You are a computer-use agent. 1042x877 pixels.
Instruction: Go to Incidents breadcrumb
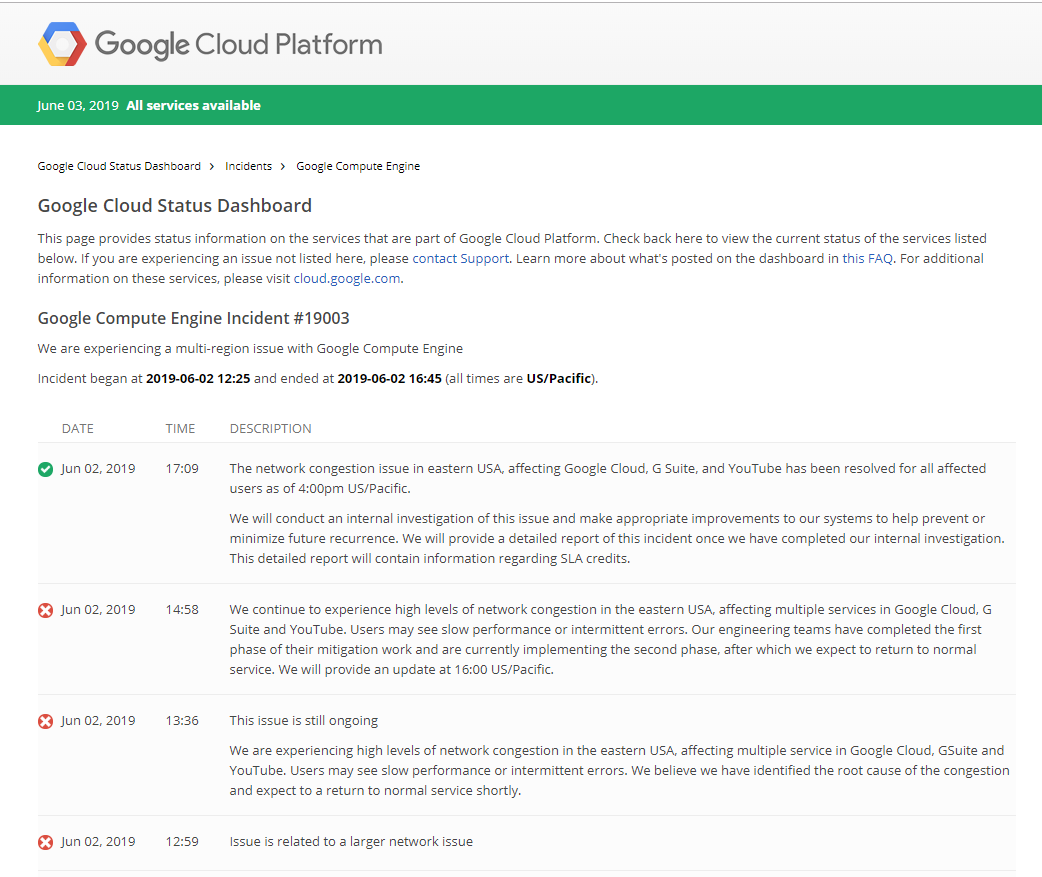[x=249, y=166]
